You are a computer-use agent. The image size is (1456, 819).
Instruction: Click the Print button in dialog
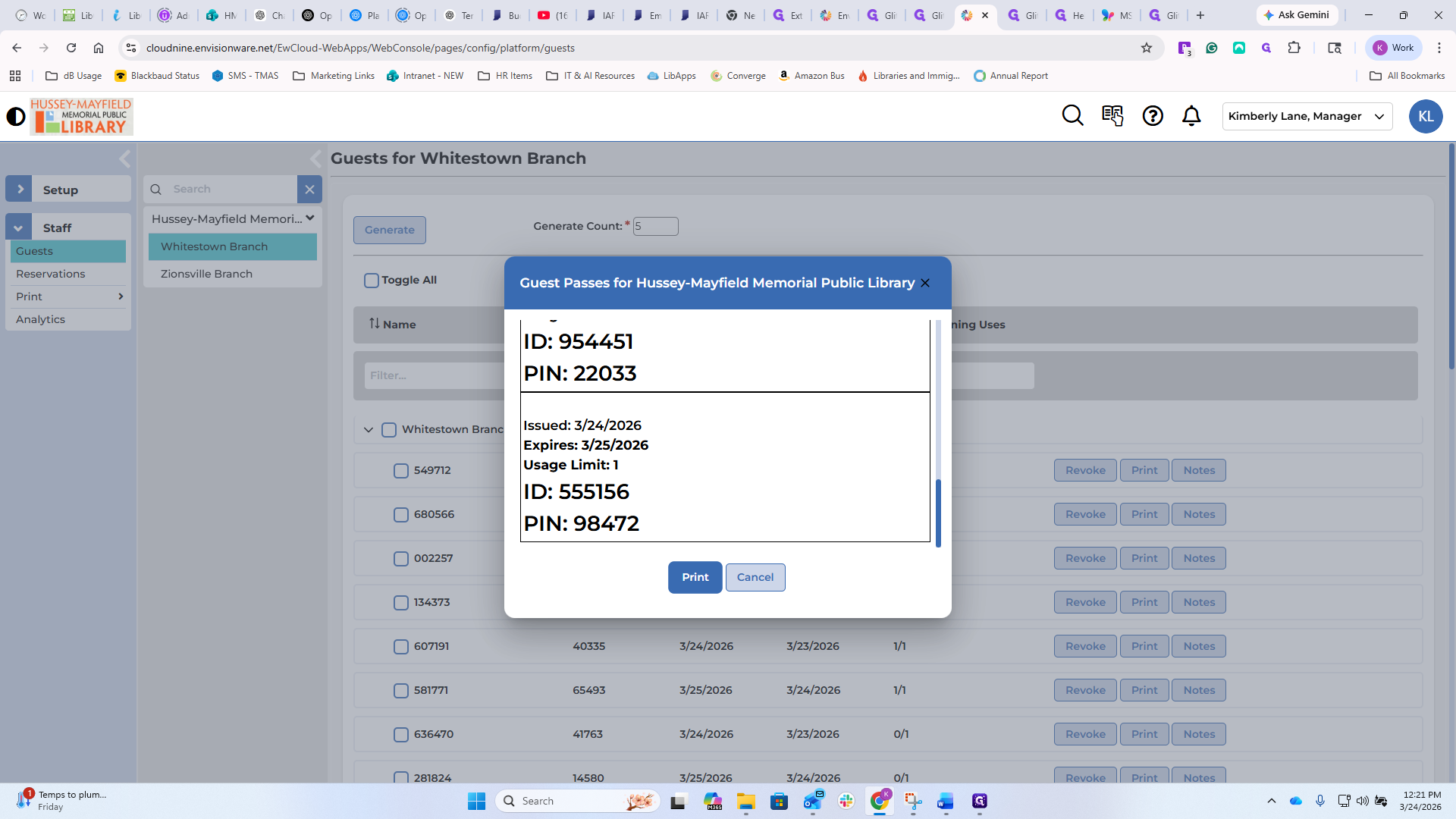[x=695, y=578]
